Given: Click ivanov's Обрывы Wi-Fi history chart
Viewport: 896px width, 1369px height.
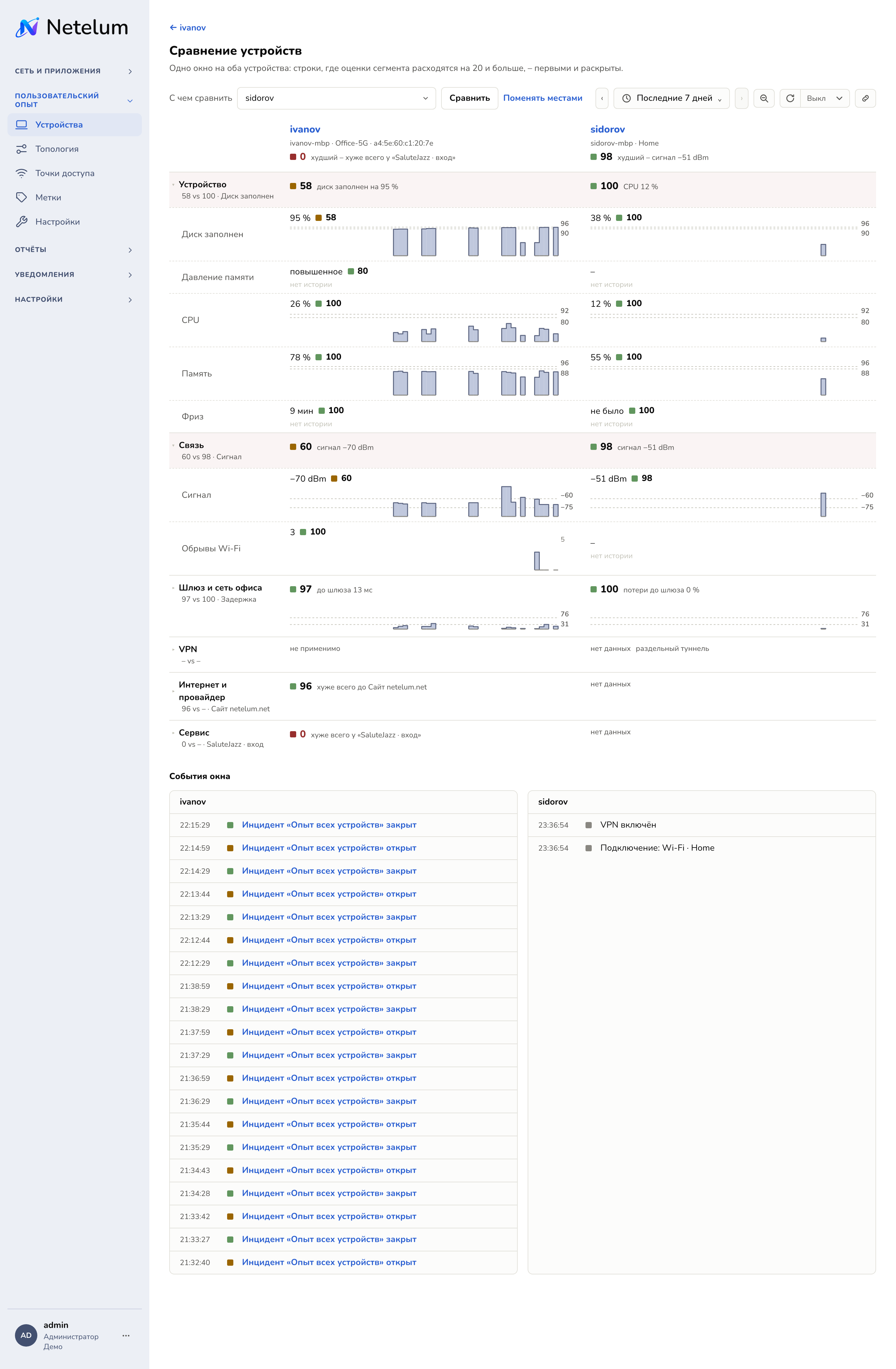Looking at the screenshot, I should (424, 554).
